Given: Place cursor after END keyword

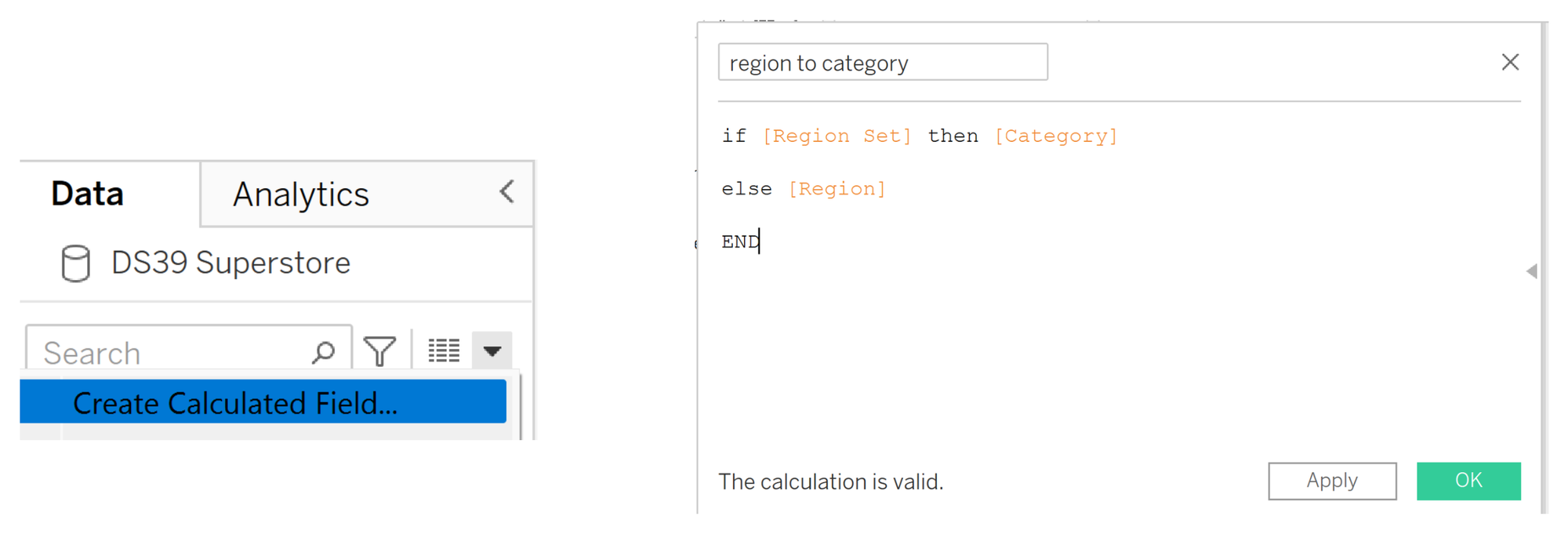Looking at the screenshot, I should pos(760,242).
